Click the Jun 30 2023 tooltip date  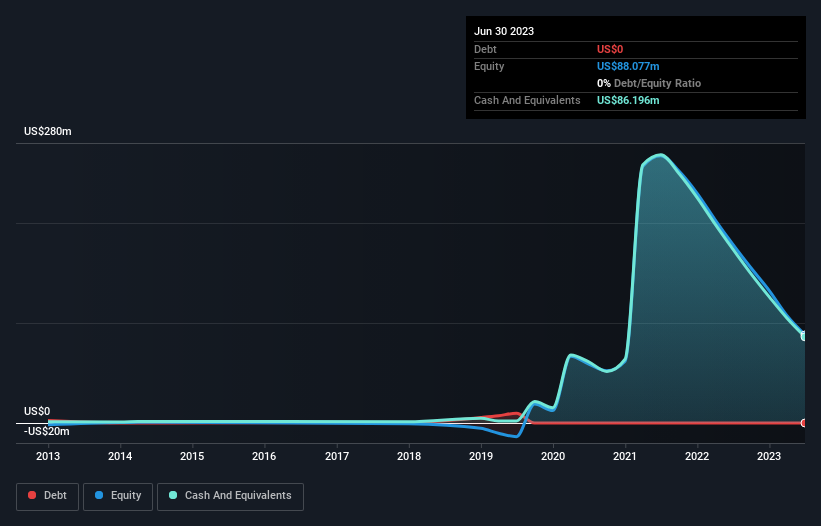click(504, 31)
